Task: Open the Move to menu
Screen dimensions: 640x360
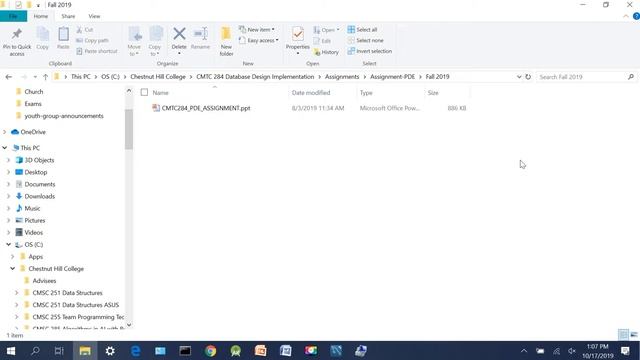Action: pyautogui.click(x=134, y=41)
